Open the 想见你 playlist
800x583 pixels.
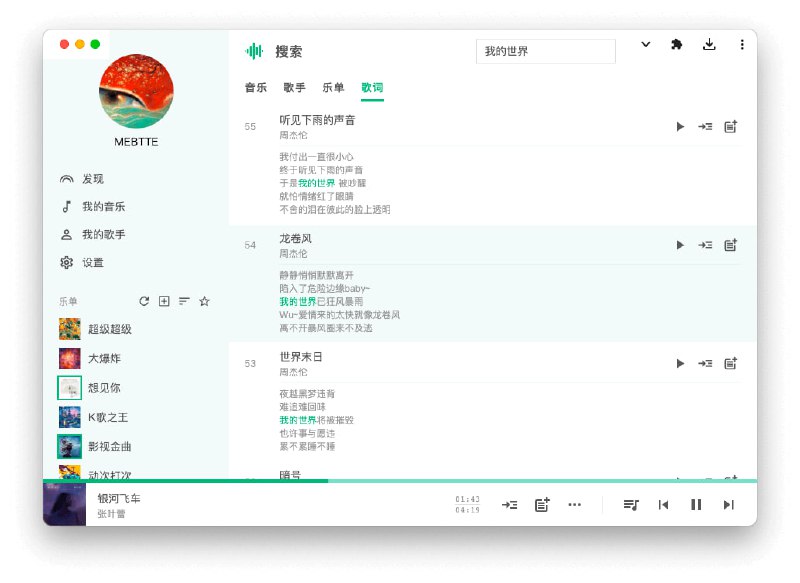tap(90, 388)
